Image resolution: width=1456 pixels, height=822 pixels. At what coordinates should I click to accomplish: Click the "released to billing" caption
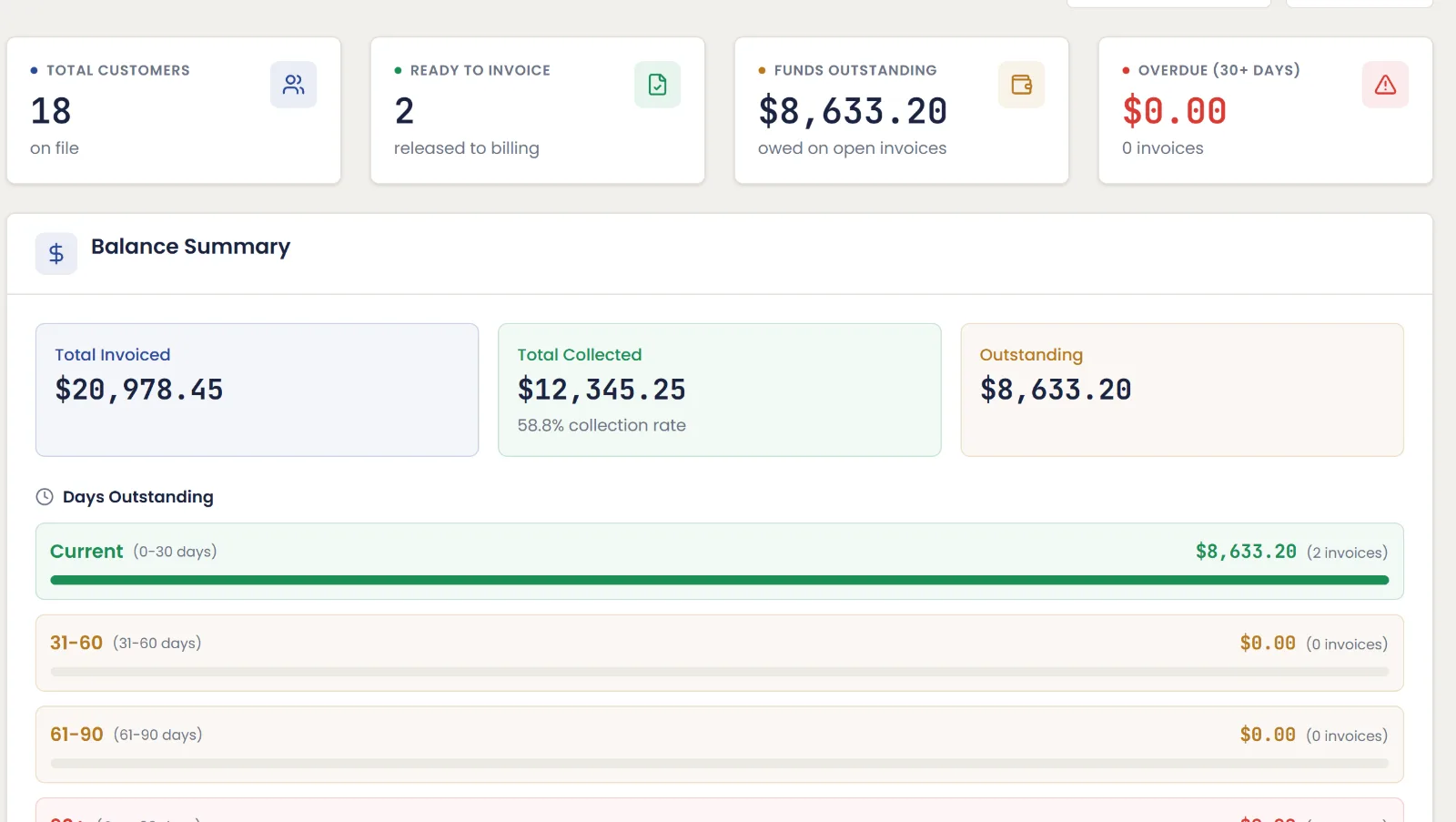pos(467,148)
